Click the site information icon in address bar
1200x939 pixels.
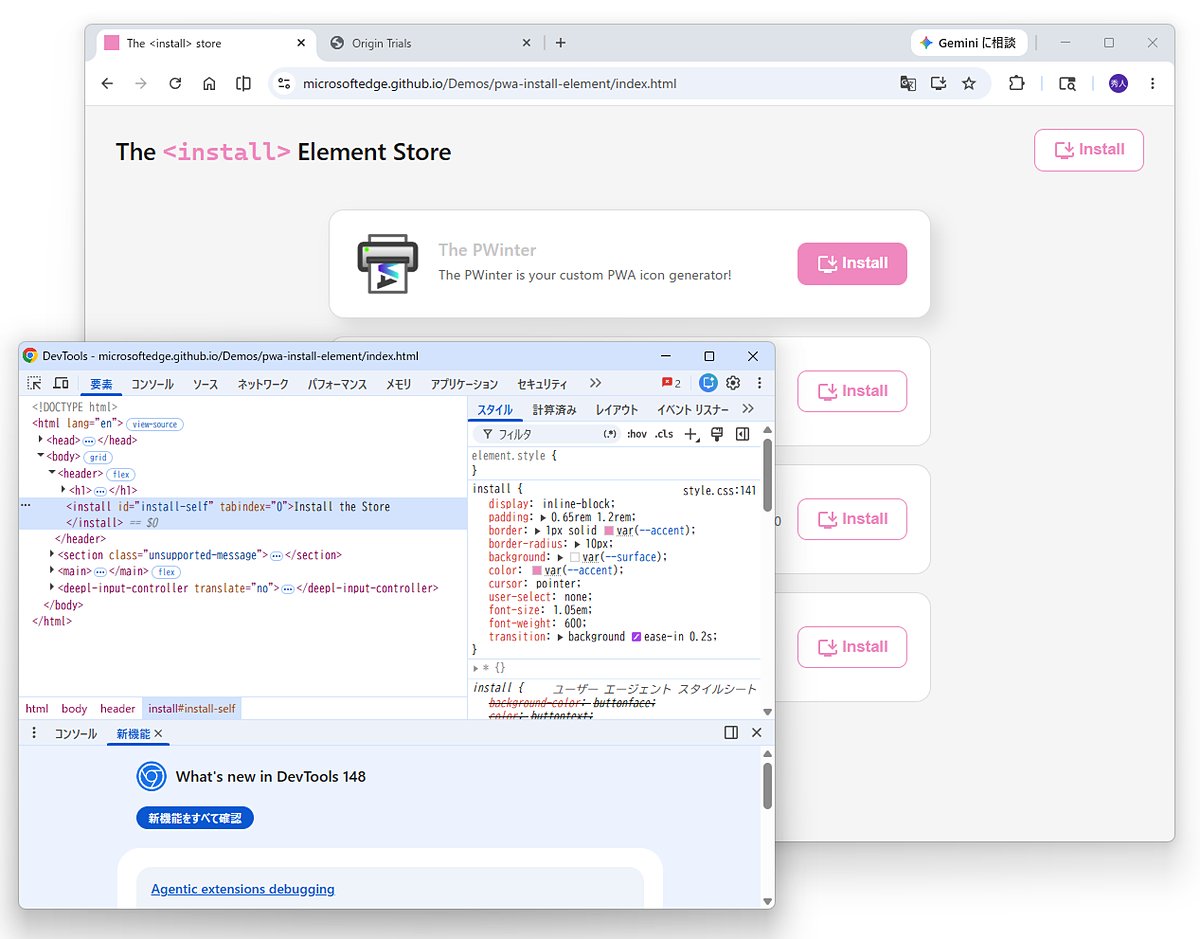[285, 84]
